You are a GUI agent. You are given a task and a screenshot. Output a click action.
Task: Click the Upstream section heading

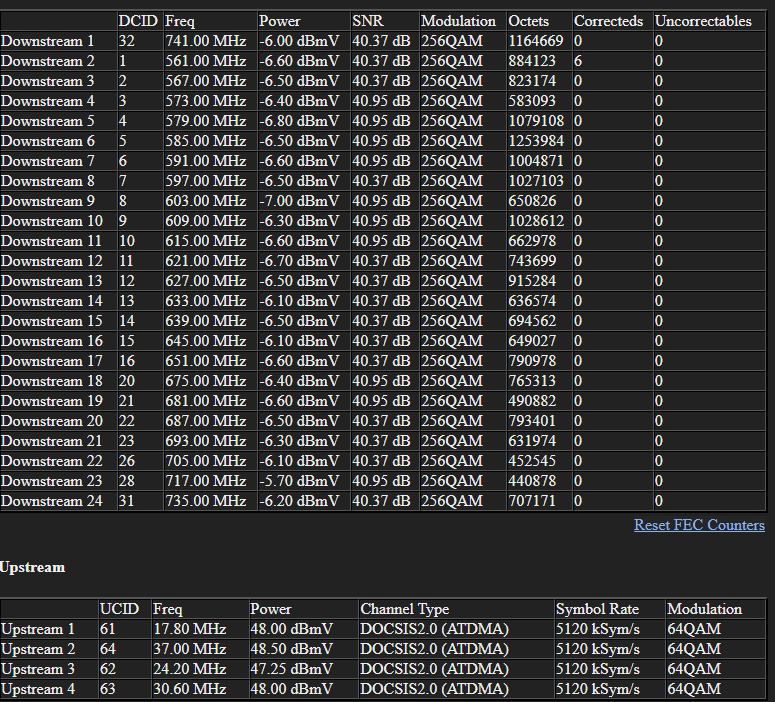coord(32,567)
